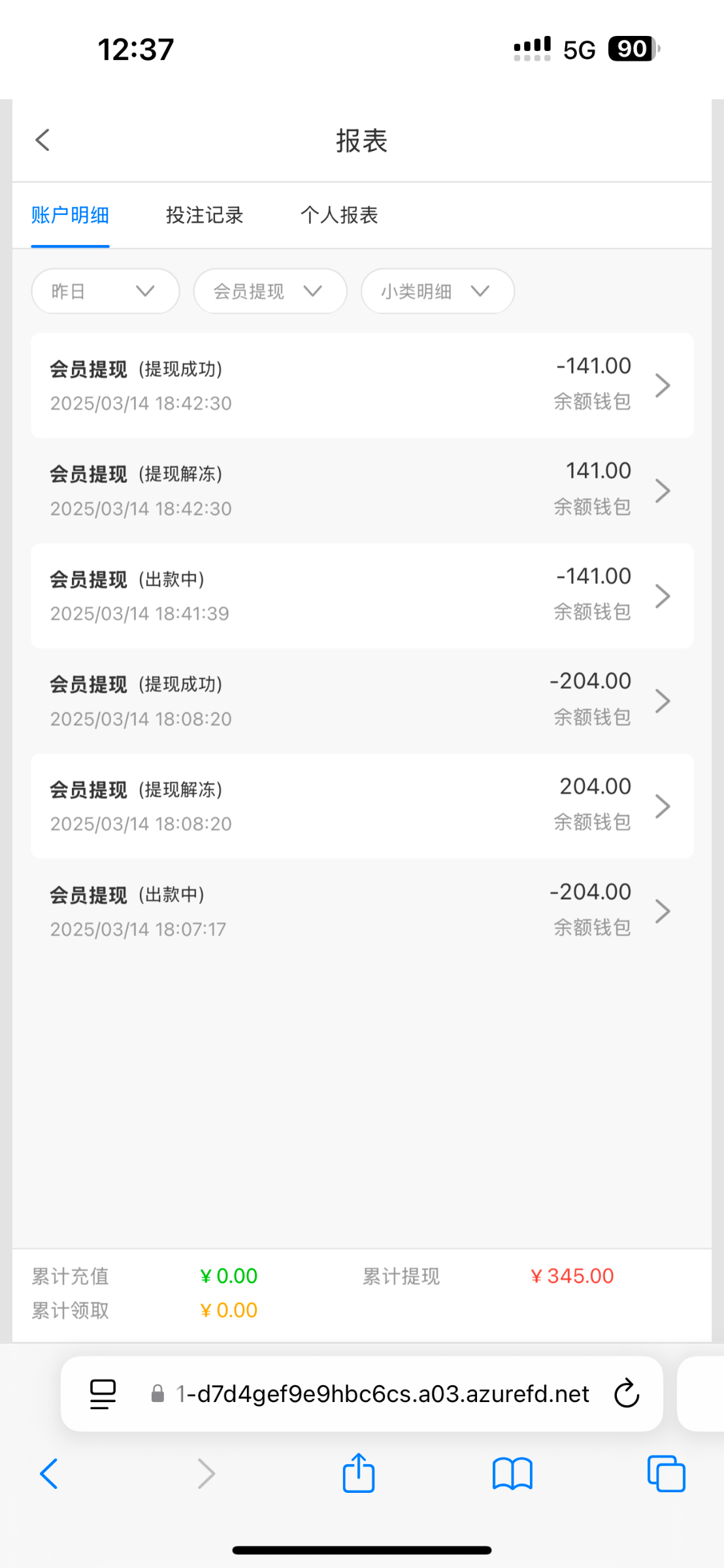Screen dimensions: 724x1568
Task: Expand the 小类明细 filter dropdown
Action: [x=437, y=291]
